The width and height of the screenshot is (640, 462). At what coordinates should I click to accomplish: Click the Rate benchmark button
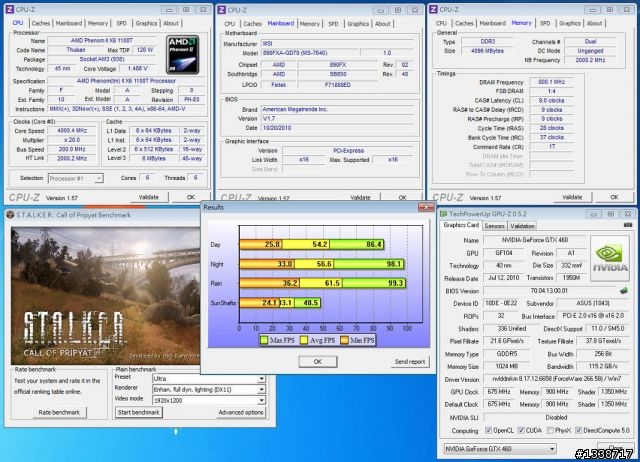tap(59, 412)
